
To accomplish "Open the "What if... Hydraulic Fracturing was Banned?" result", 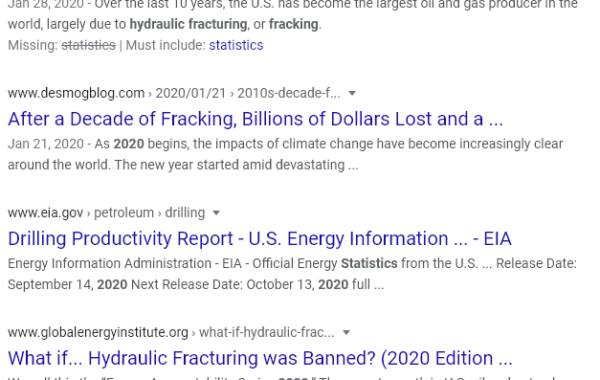I will pyautogui.click(x=260, y=358).
